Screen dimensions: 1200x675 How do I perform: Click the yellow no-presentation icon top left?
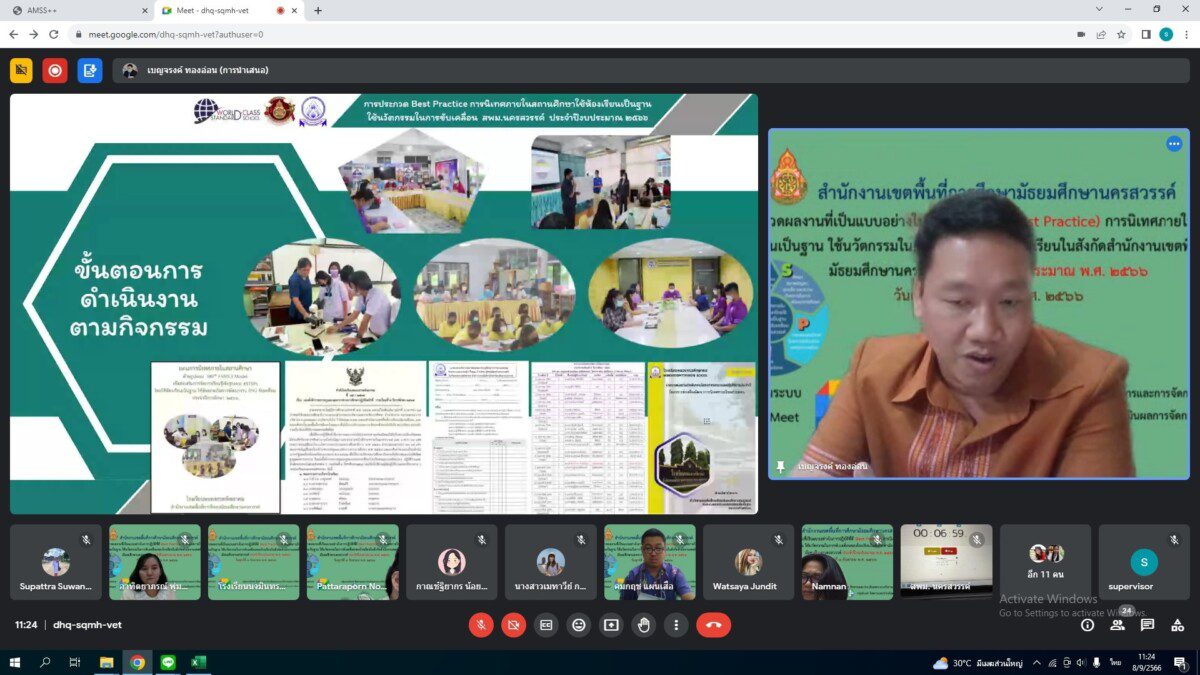click(21, 70)
